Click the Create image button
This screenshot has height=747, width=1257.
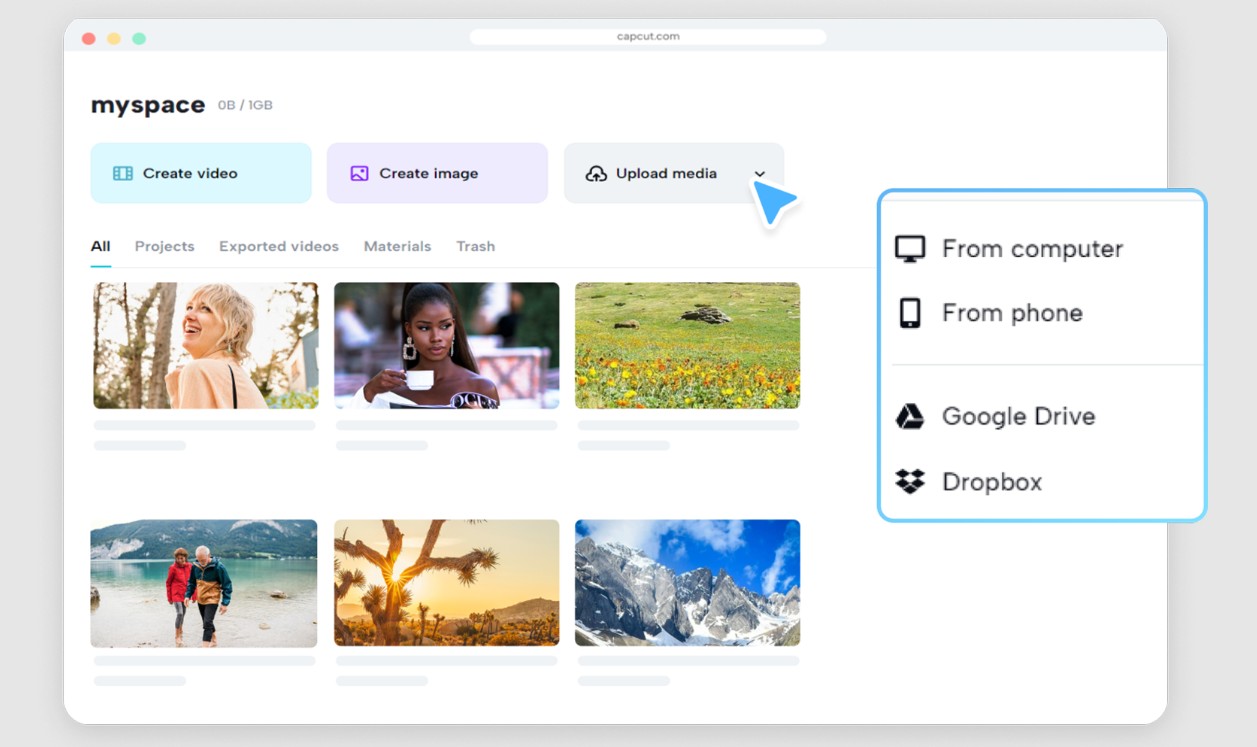pos(437,173)
